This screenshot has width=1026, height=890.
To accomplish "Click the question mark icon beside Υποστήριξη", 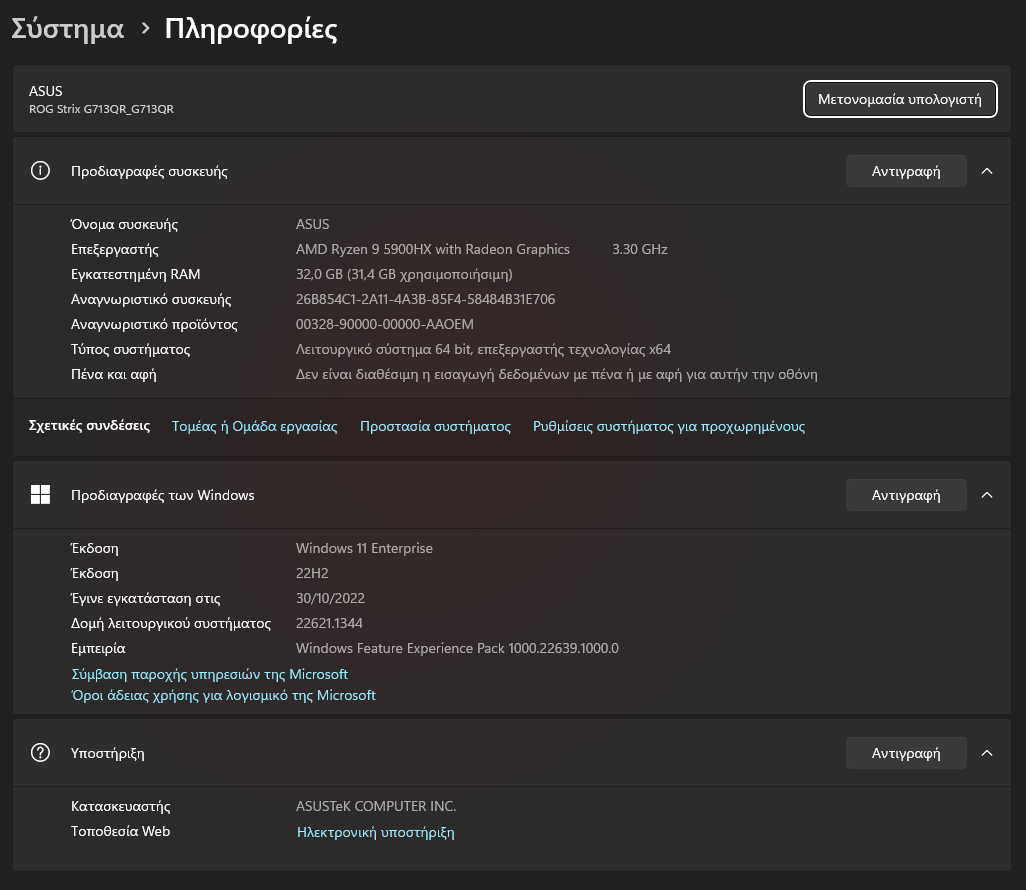I will click(x=40, y=753).
